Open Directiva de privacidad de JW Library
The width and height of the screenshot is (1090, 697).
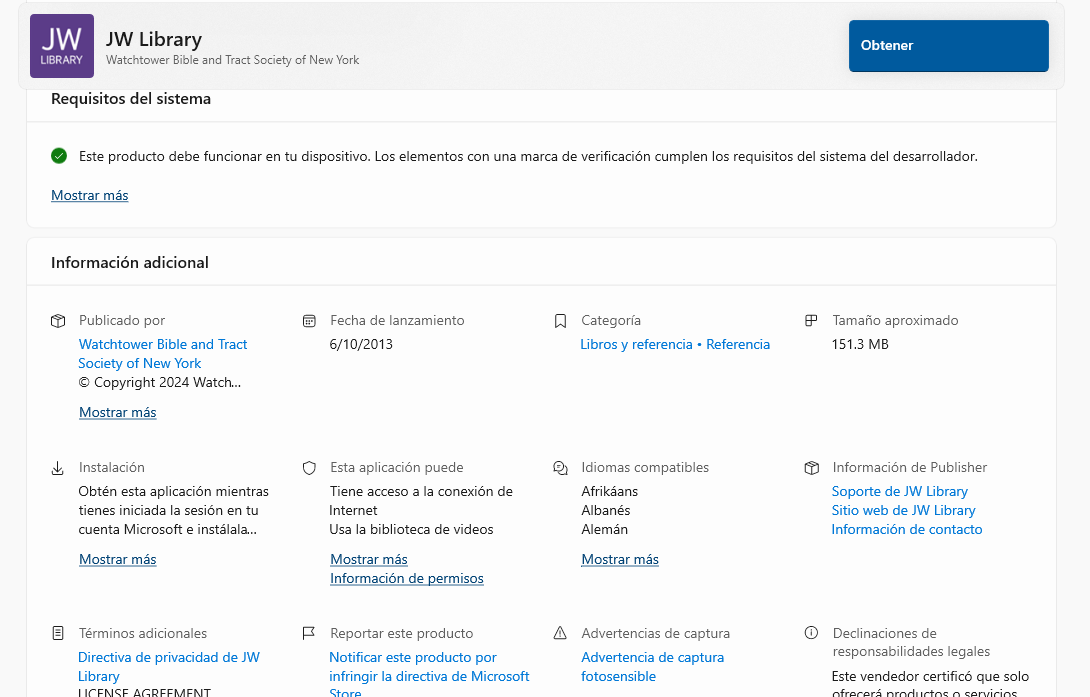[169, 666]
